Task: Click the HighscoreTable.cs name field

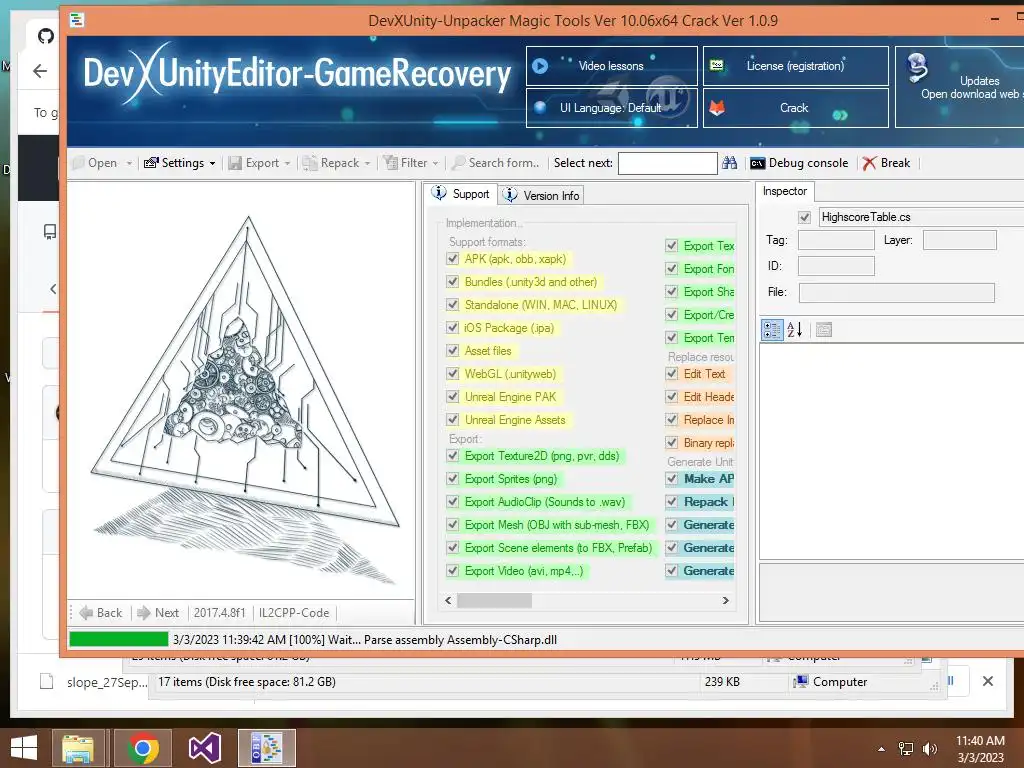Action: click(x=921, y=217)
